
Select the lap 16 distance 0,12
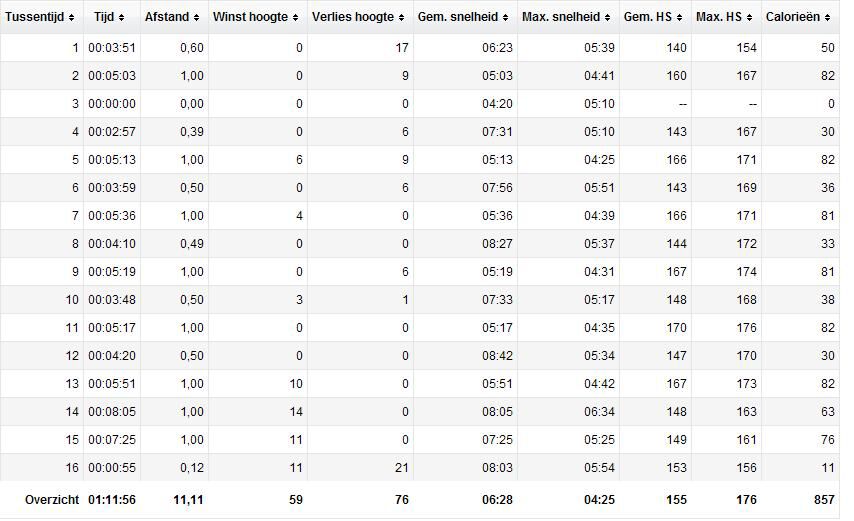coord(192,468)
